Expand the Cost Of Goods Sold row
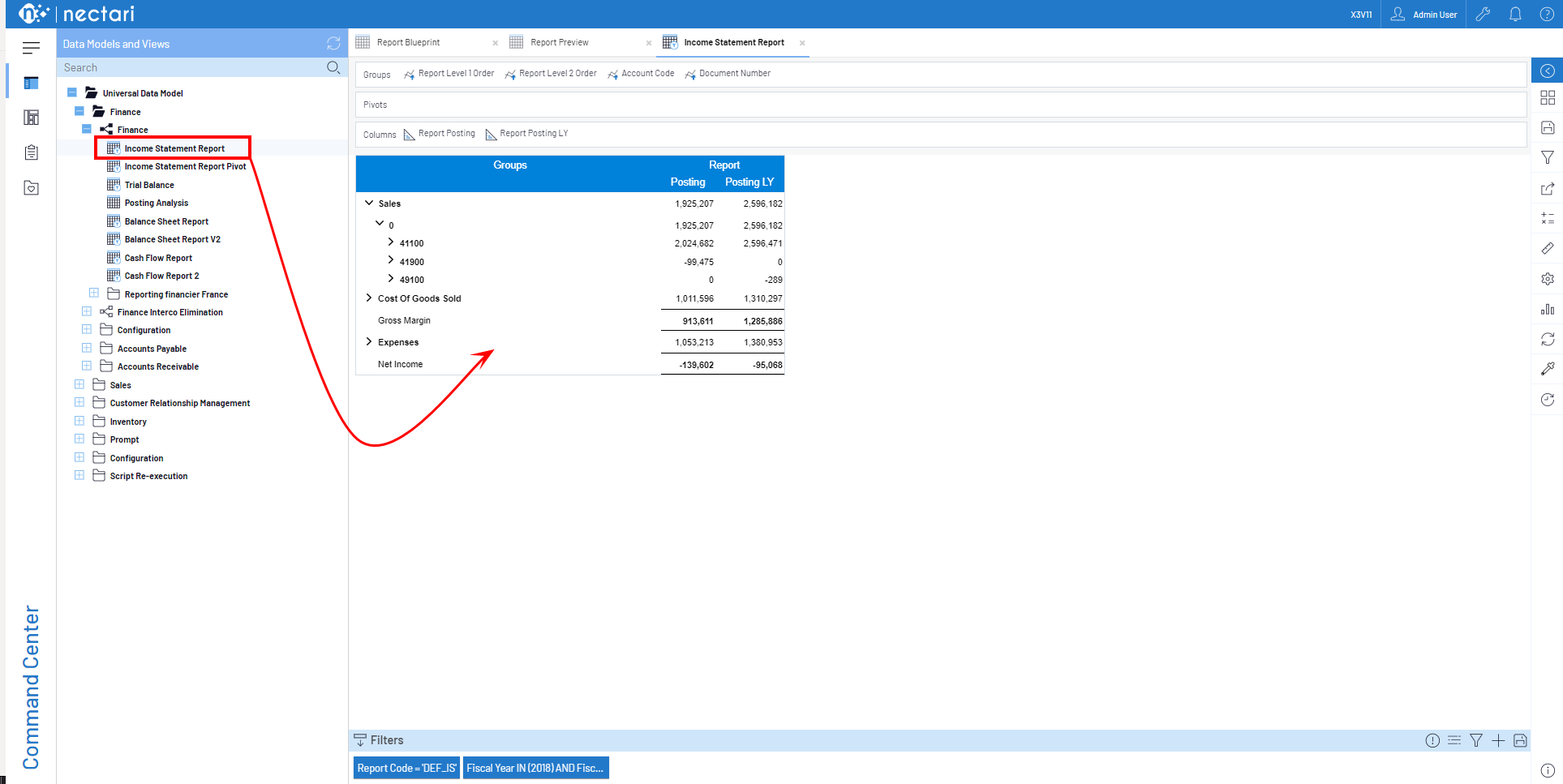The width and height of the screenshot is (1563, 784). point(369,298)
